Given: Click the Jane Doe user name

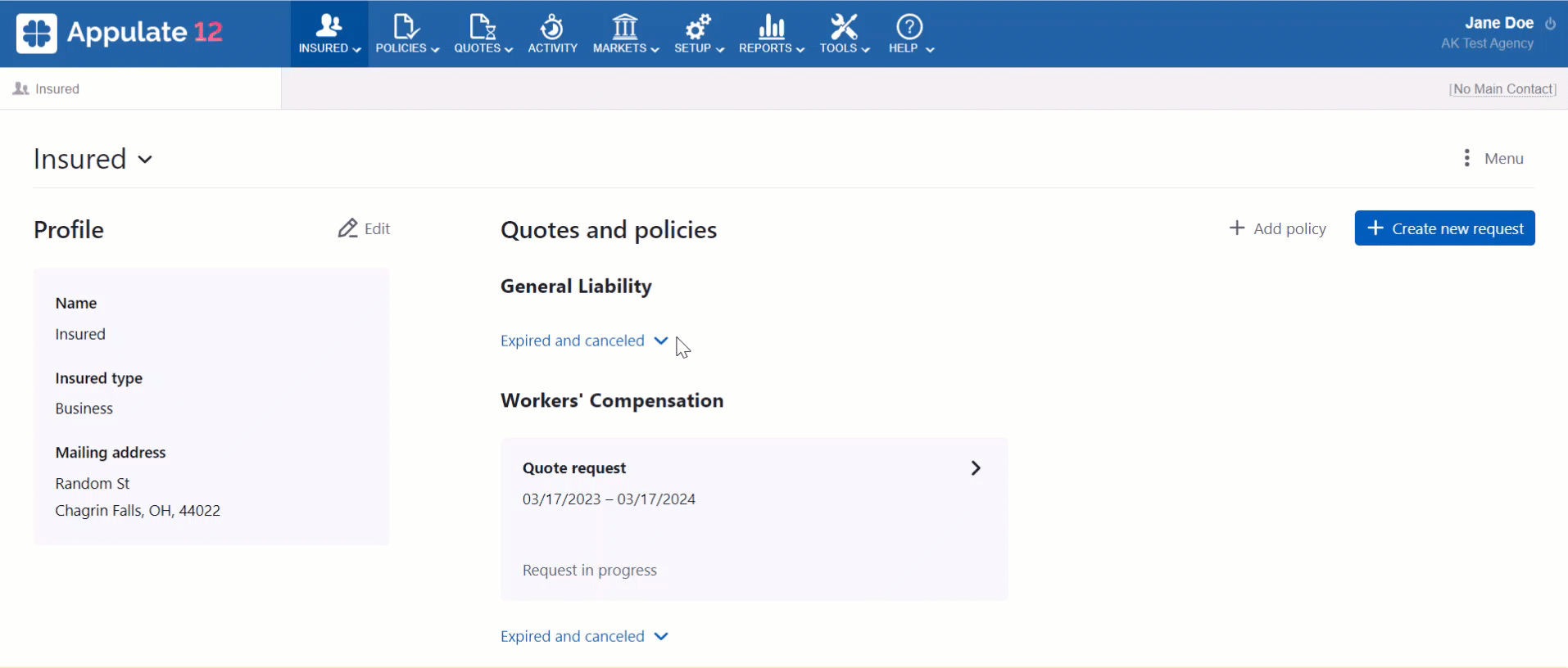Looking at the screenshot, I should coord(1498,23).
